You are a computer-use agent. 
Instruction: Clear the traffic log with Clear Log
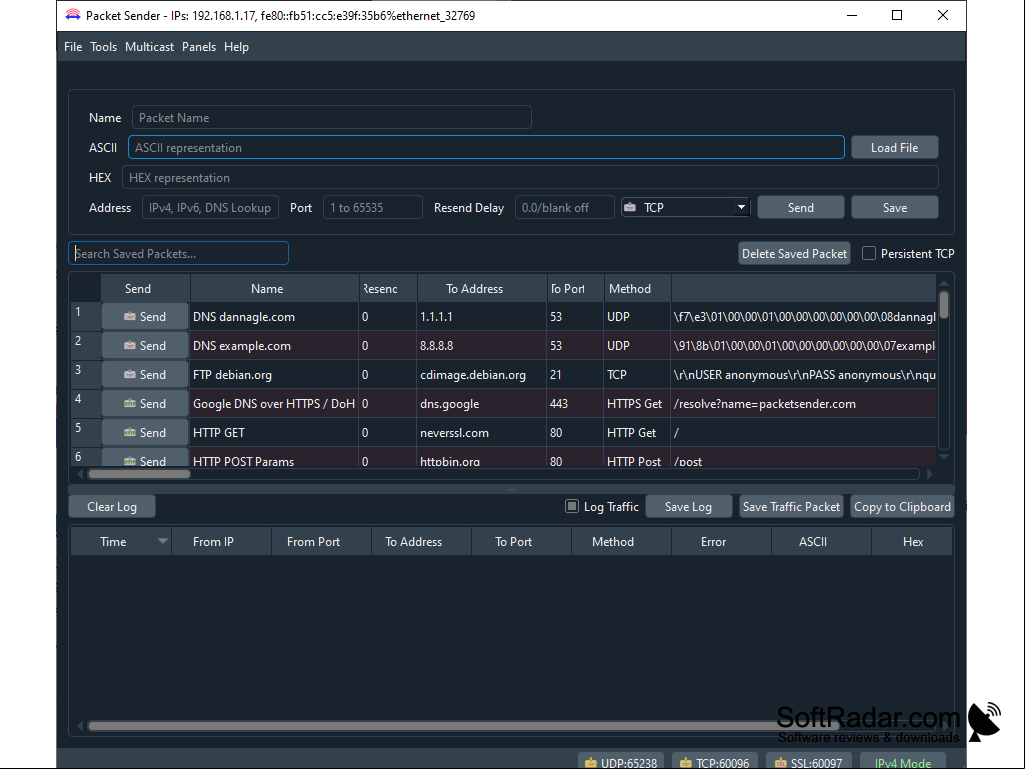112,506
